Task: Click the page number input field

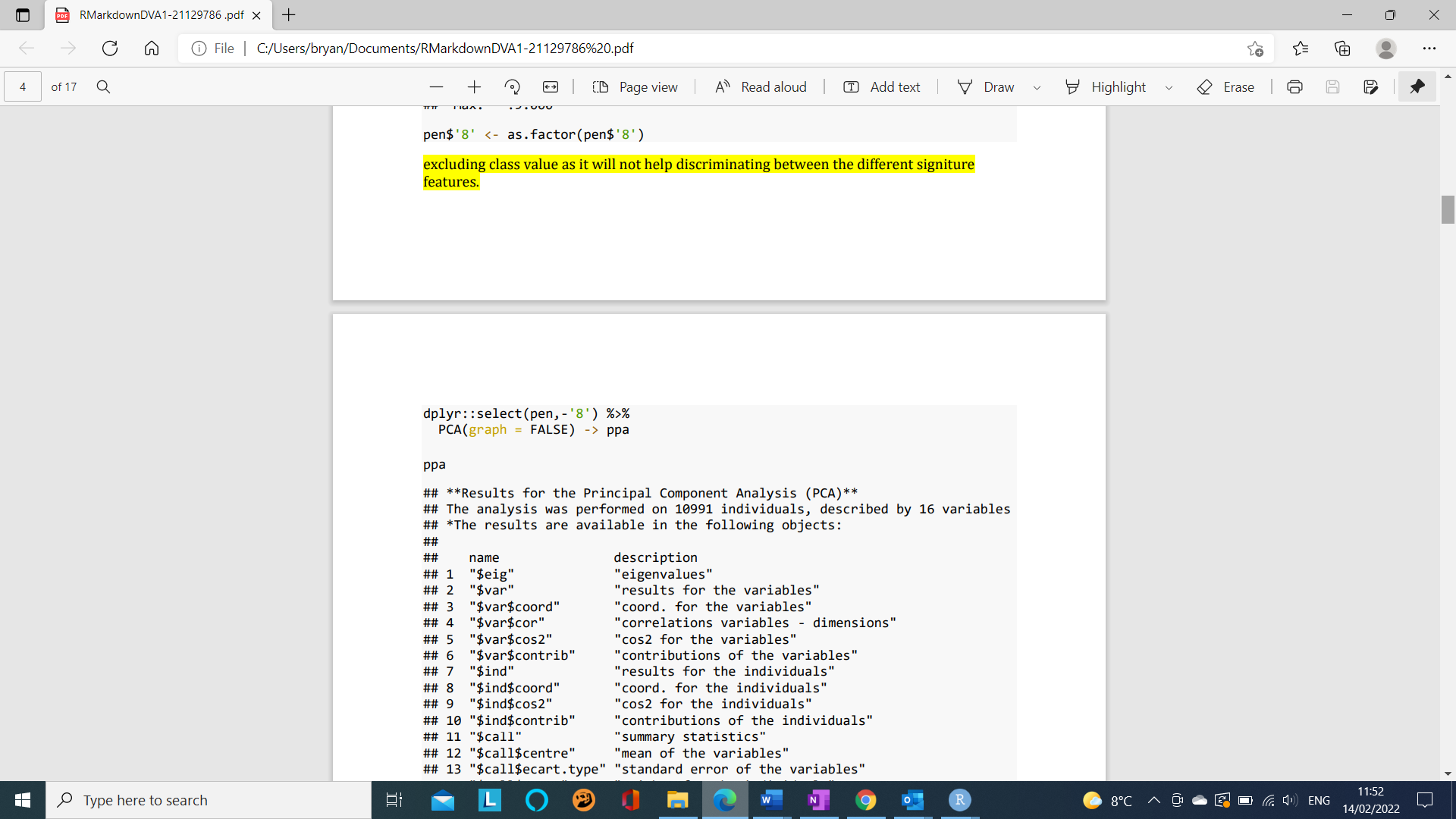Action: coord(23,86)
